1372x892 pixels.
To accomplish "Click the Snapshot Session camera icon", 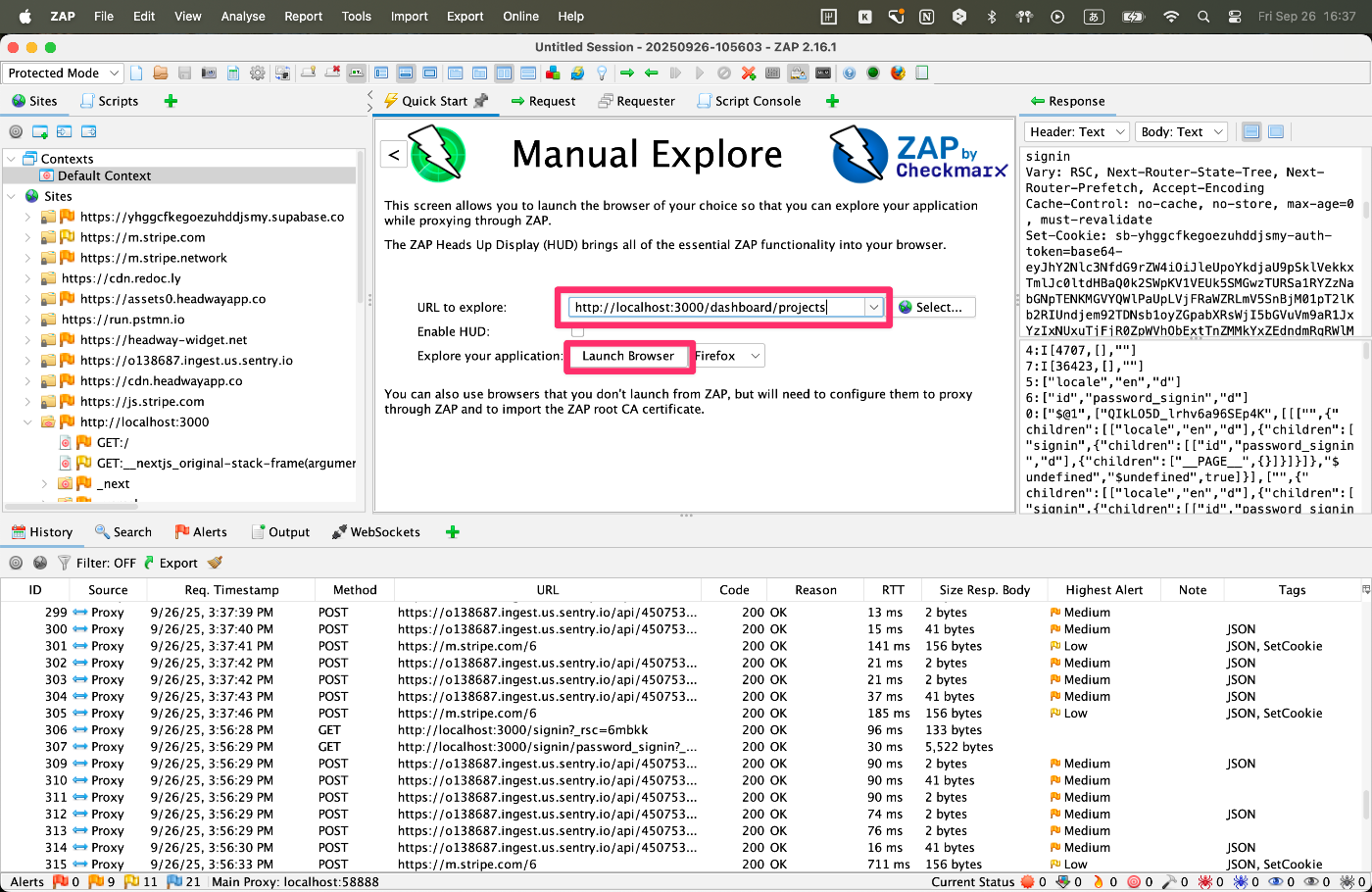I will [x=209, y=73].
